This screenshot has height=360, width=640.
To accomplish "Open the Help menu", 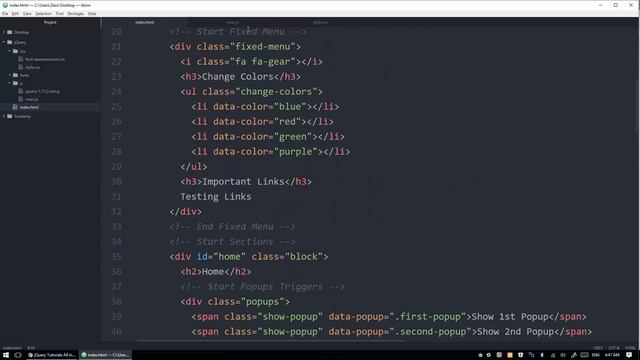I will 92,13.
